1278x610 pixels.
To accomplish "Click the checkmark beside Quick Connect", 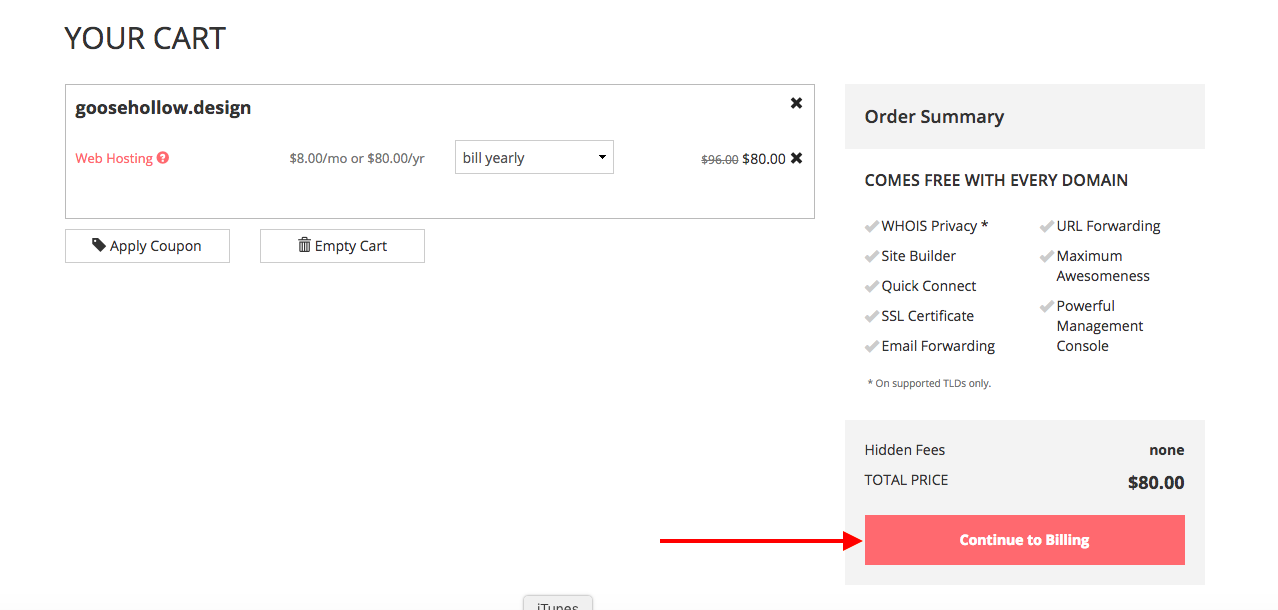I will click(x=872, y=287).
